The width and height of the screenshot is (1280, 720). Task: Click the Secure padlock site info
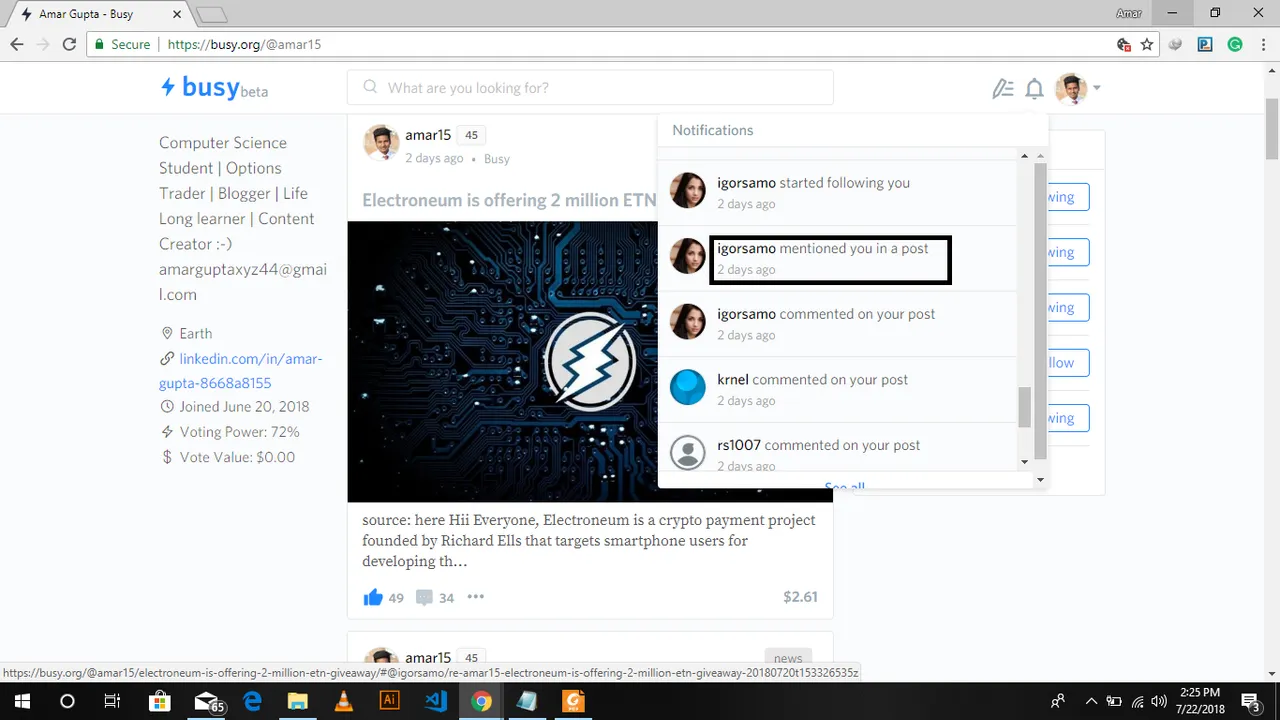[x=123, y=44]
